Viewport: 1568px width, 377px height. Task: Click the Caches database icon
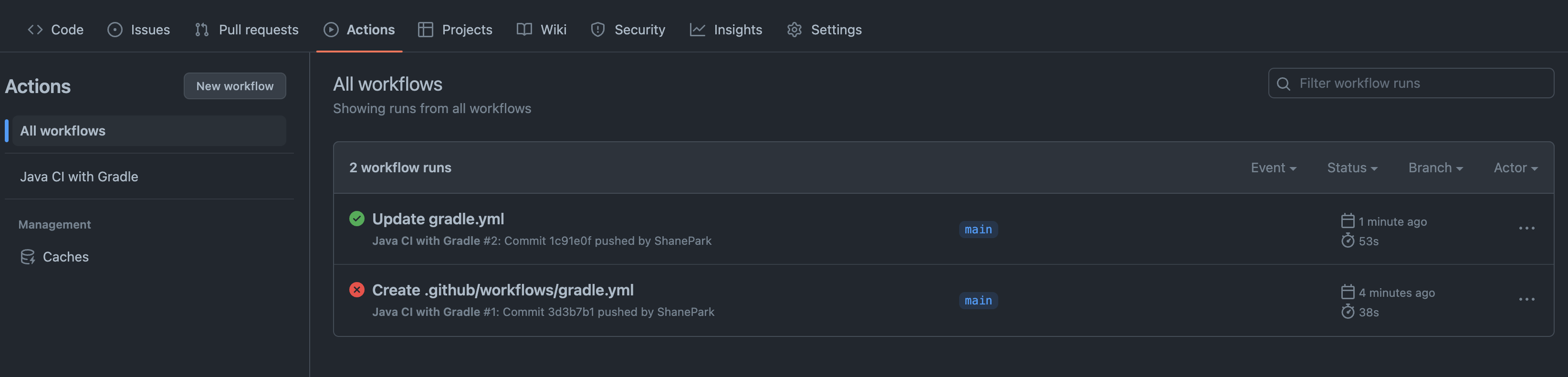[x=27, y=257]
